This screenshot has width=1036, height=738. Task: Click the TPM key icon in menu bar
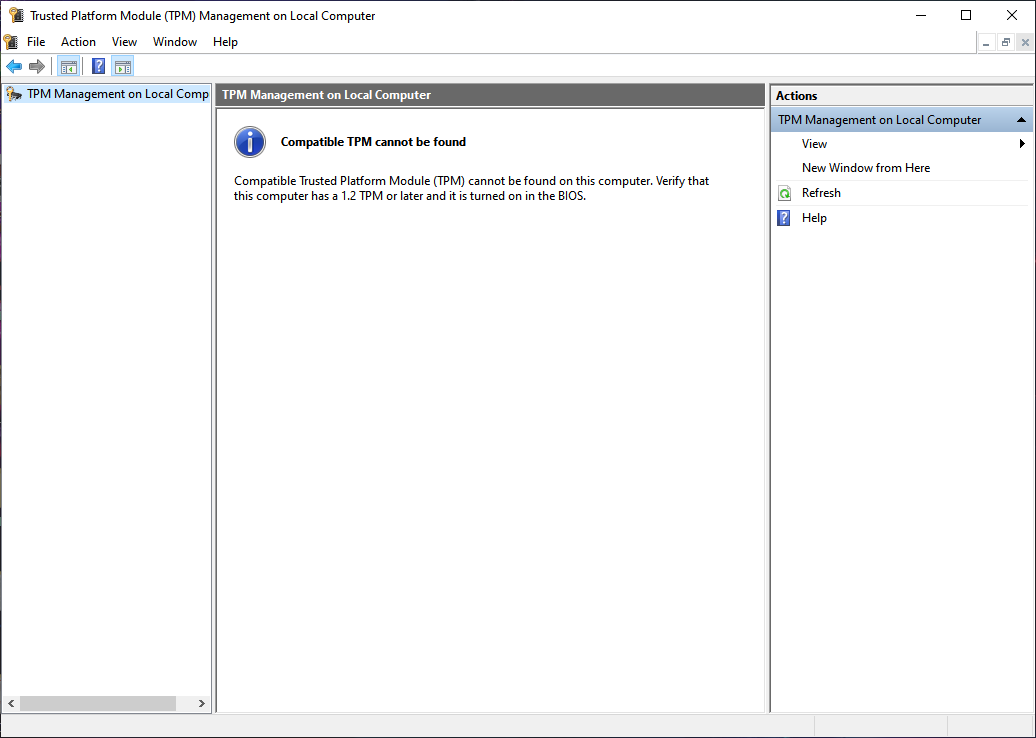click(11, 42)
